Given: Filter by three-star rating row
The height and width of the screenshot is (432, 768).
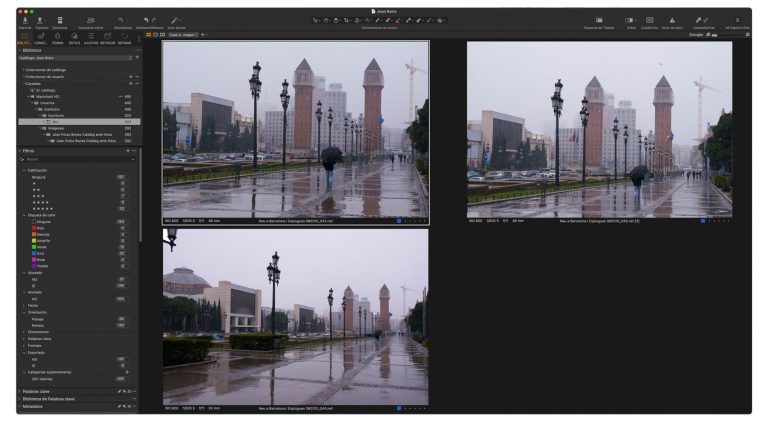Looking at the screenshot, I should tap(78, 196).
